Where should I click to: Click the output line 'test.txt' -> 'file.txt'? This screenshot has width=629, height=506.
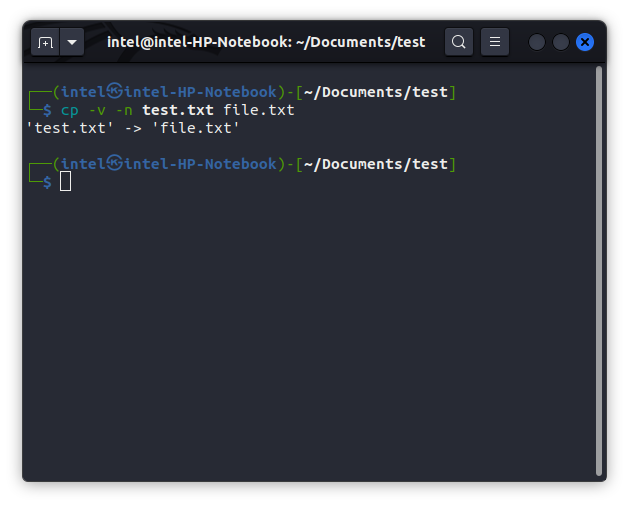[132, 128]
